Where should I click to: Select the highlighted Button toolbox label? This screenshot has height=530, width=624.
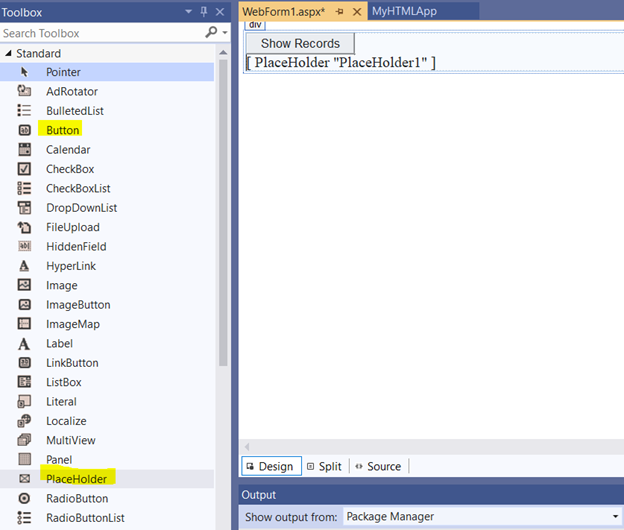click(62, 130)
